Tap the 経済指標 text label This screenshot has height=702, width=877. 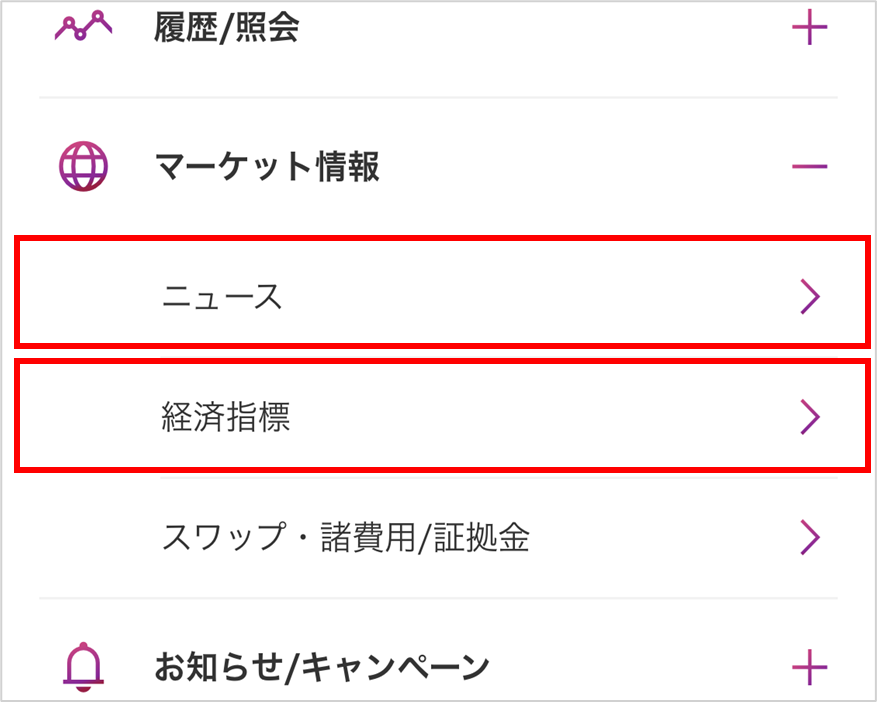tap(226, 418)
